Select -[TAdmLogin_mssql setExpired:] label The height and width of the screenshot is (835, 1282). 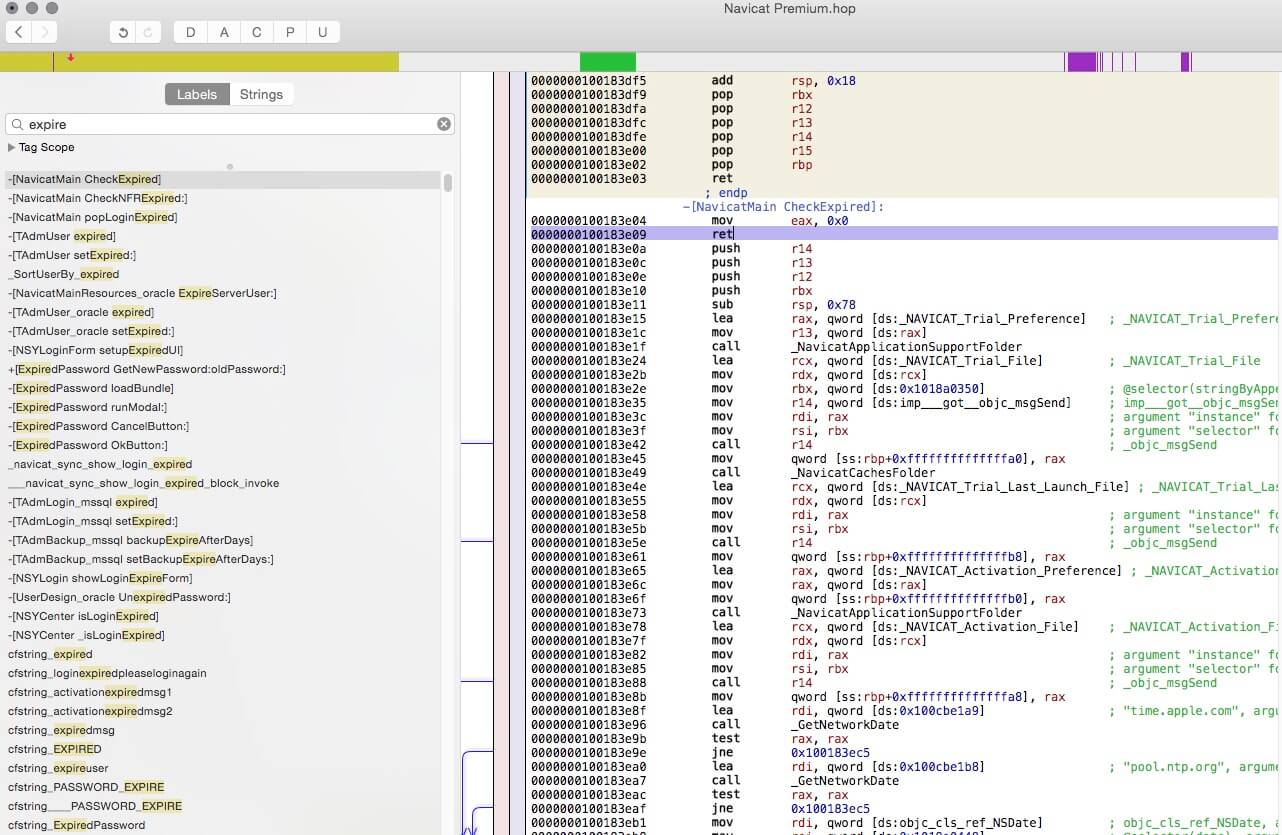point(93,521)
